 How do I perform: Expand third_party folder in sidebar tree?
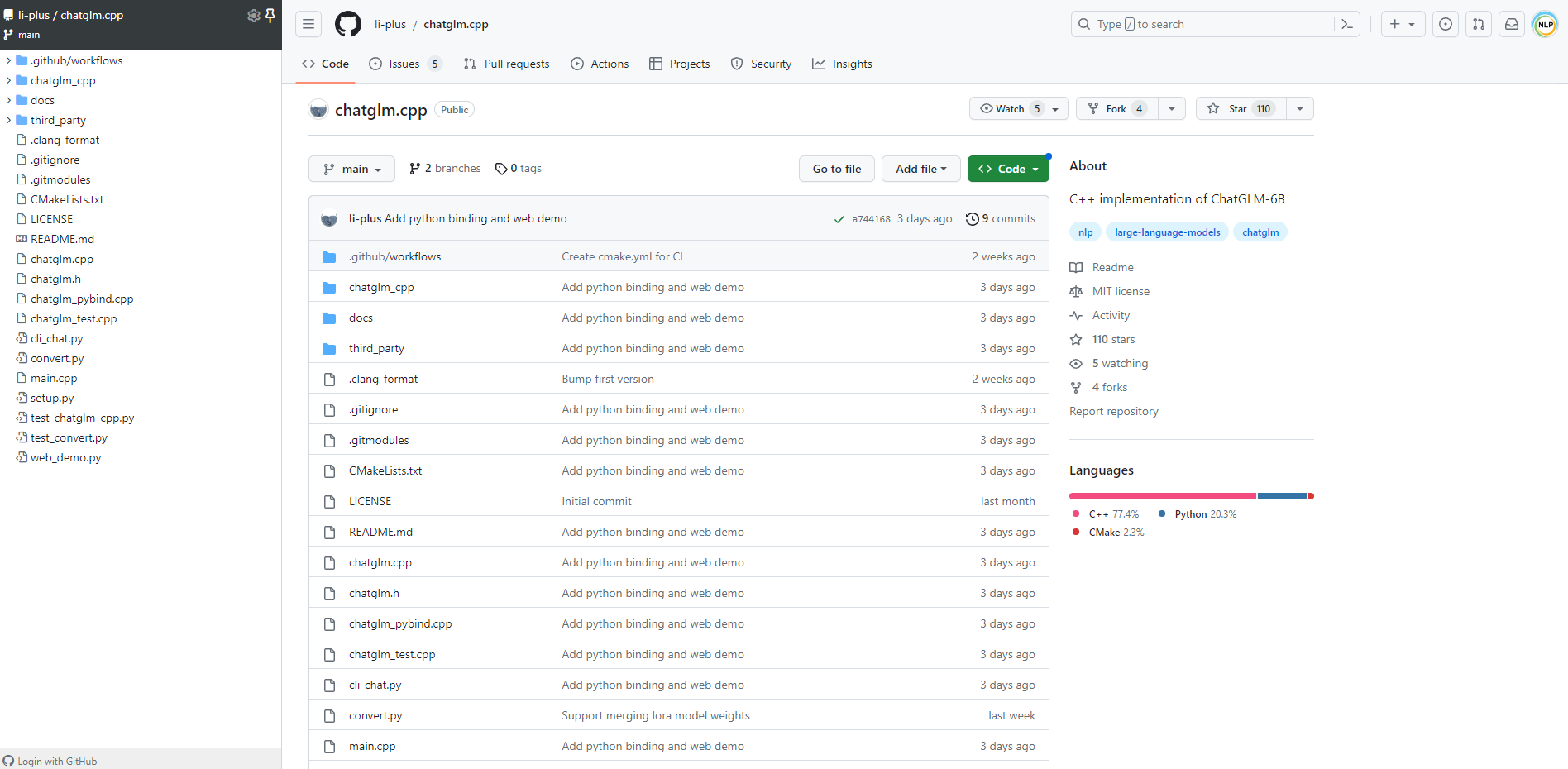tap(9, 120)
